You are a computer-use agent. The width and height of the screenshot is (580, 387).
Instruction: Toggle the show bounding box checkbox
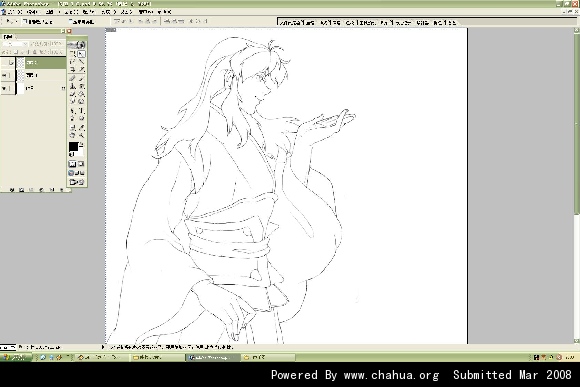tap(70, 21)
